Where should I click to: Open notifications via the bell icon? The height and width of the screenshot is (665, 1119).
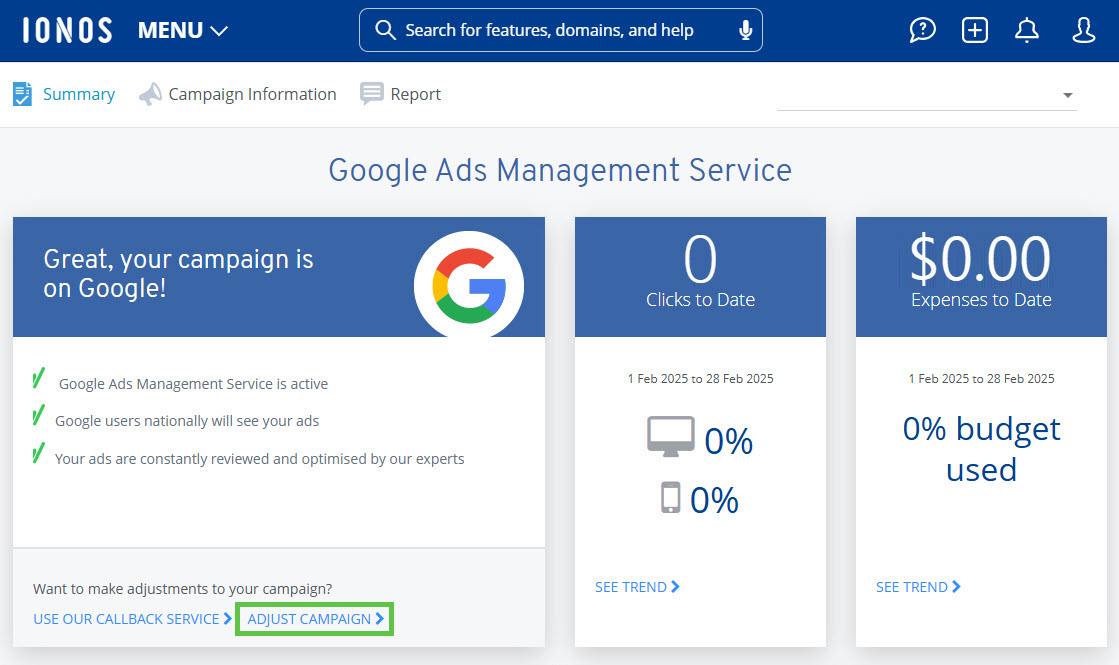click(1027, 30)
